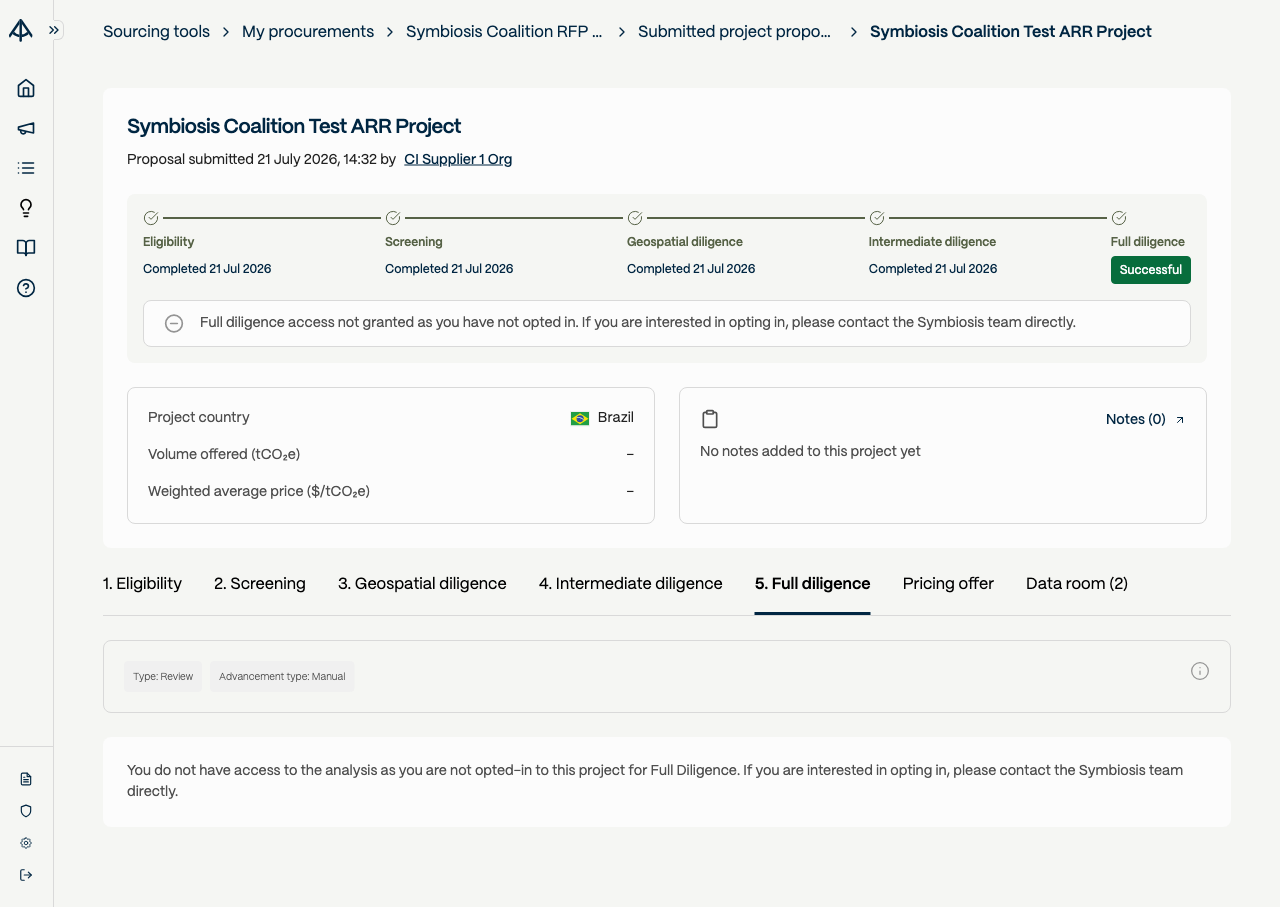Click the log out icon
1280x907 pixels.
[26, 875]
